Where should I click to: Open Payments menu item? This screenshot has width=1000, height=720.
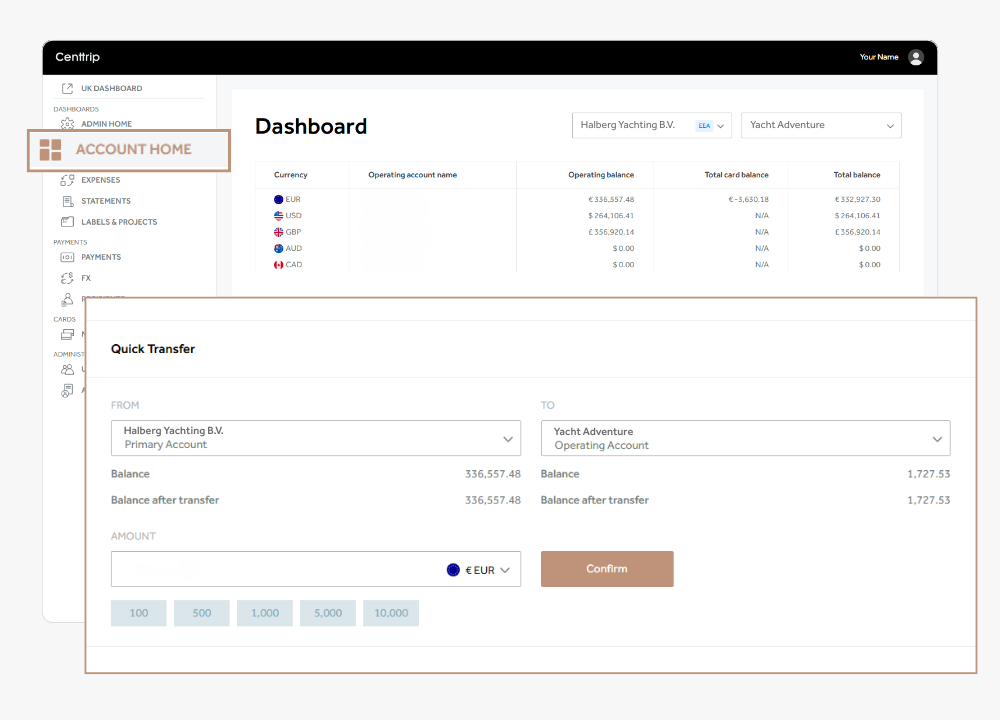coord(101,258)
